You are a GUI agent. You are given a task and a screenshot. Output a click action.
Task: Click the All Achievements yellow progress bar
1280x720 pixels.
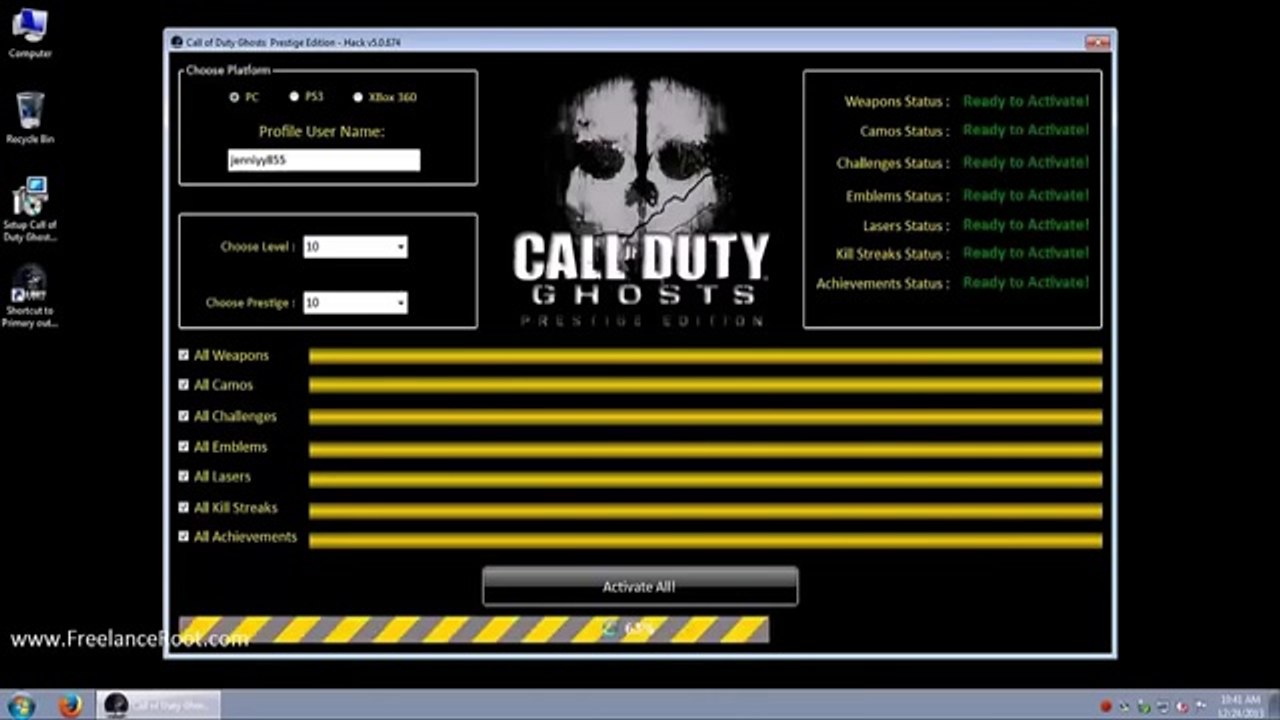(x=705, y=540)
